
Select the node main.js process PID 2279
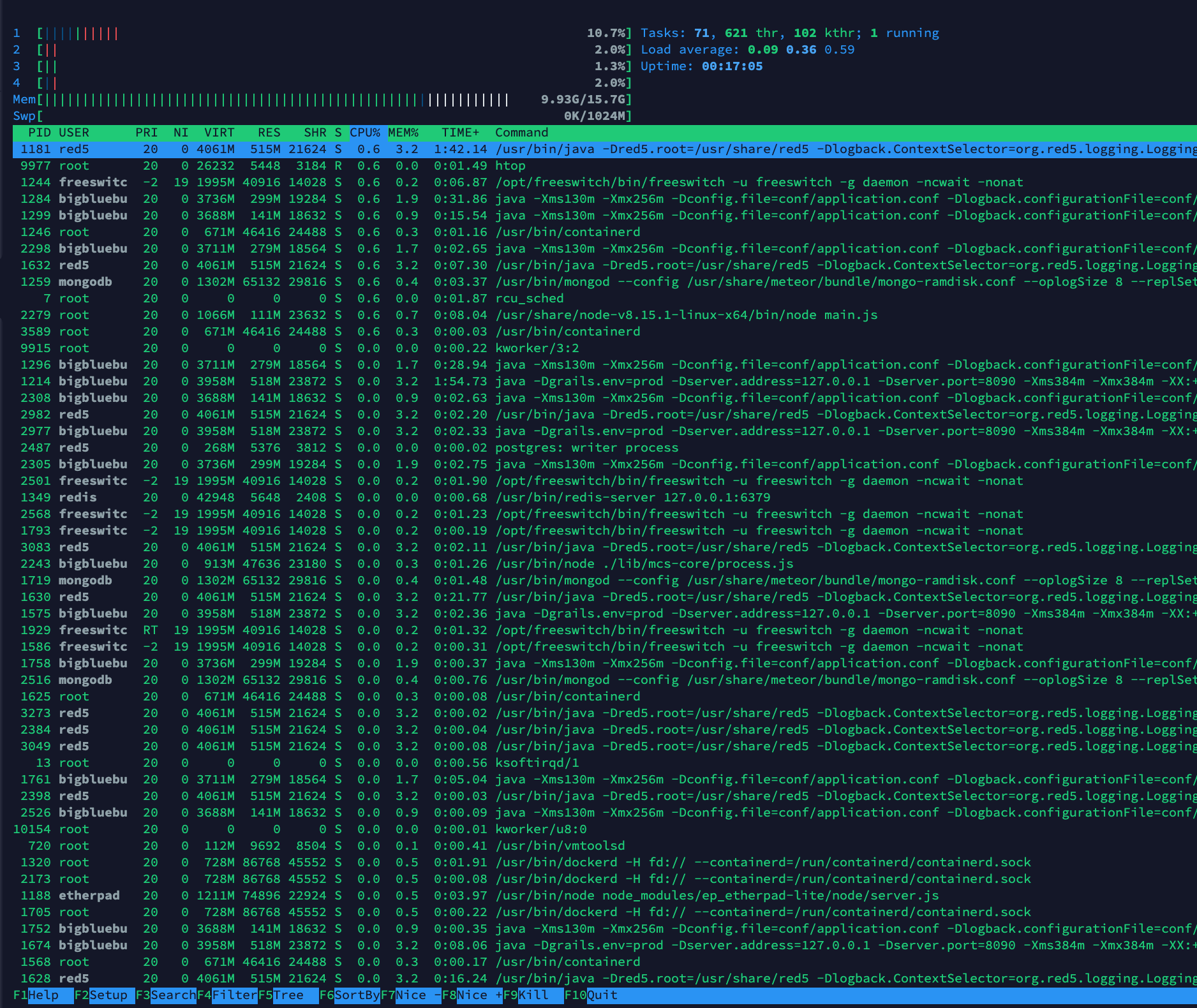tap(605, 315)
